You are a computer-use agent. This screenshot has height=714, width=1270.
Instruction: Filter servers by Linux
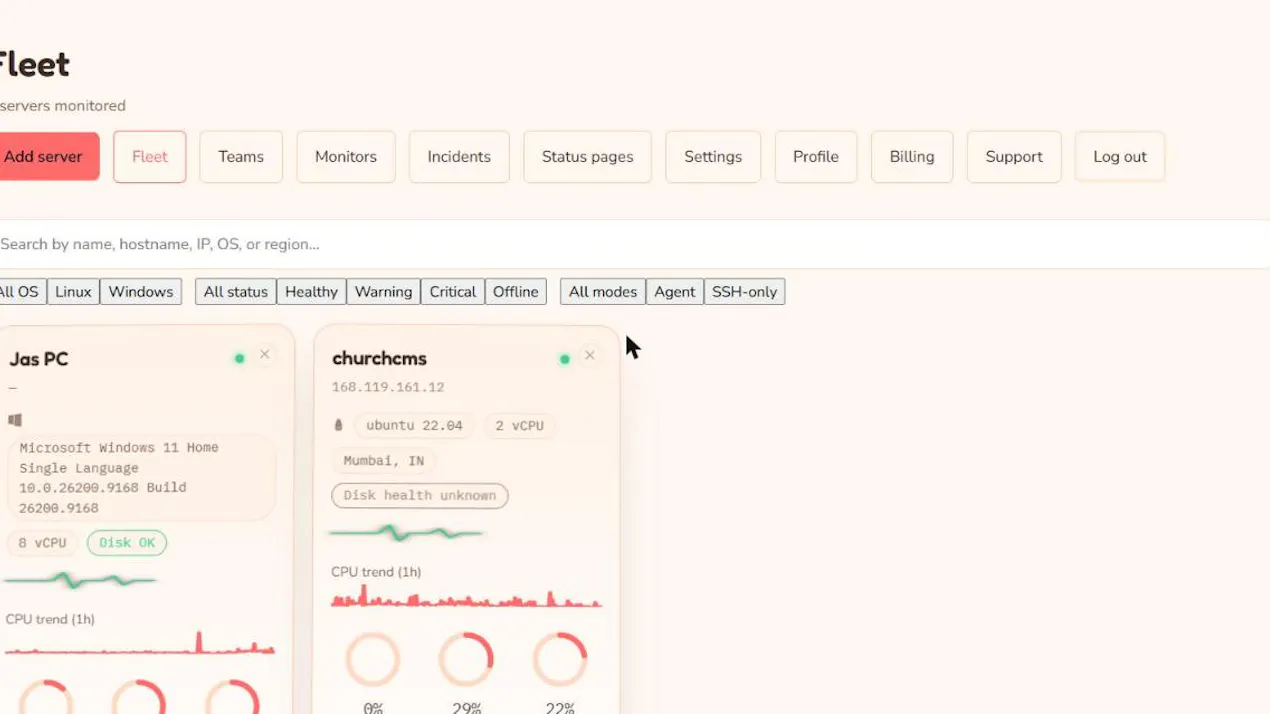[x=73, y=292]
